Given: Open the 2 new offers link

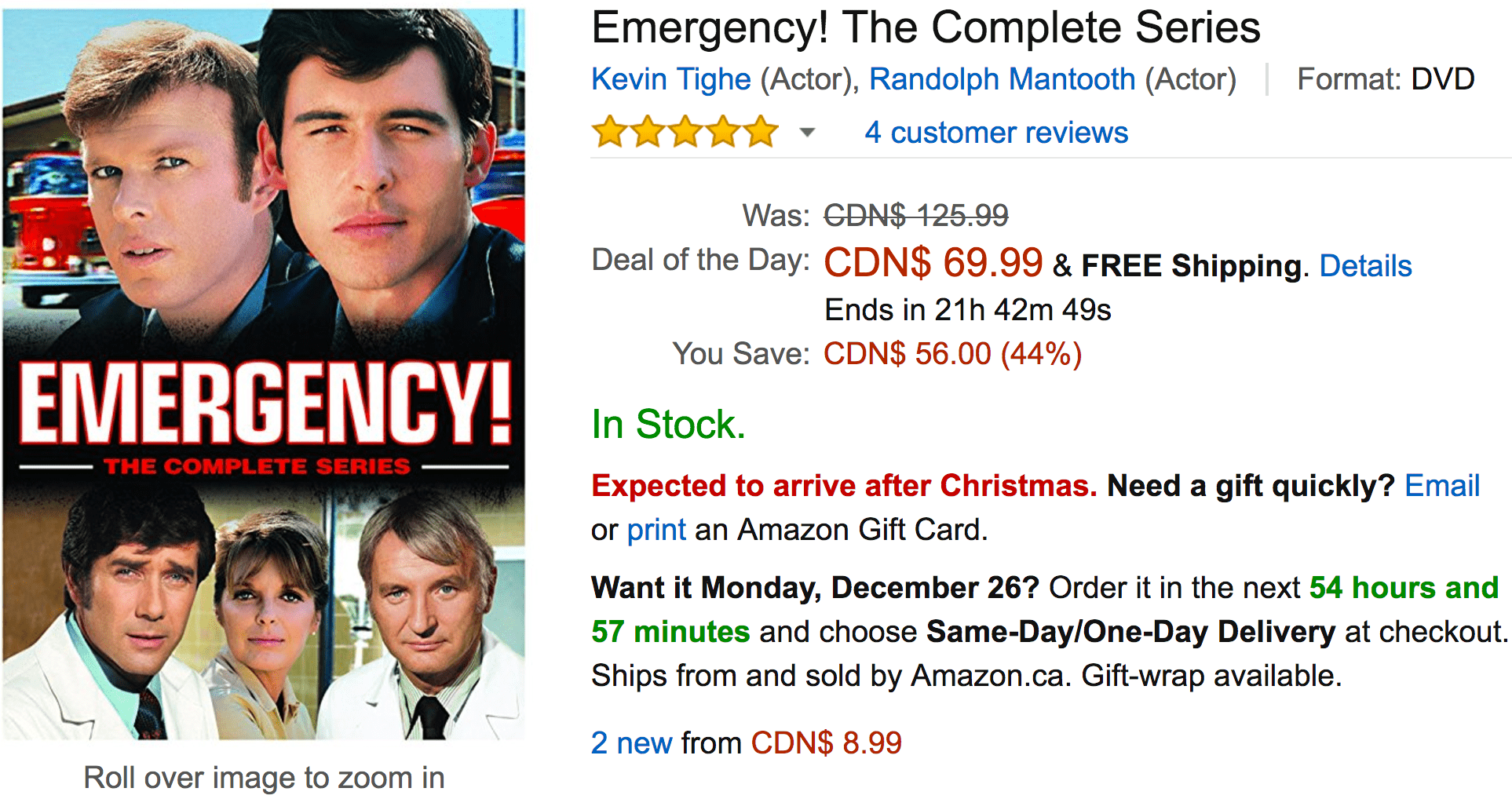Looking at the screenshot, I should click(x=632, y=742).
